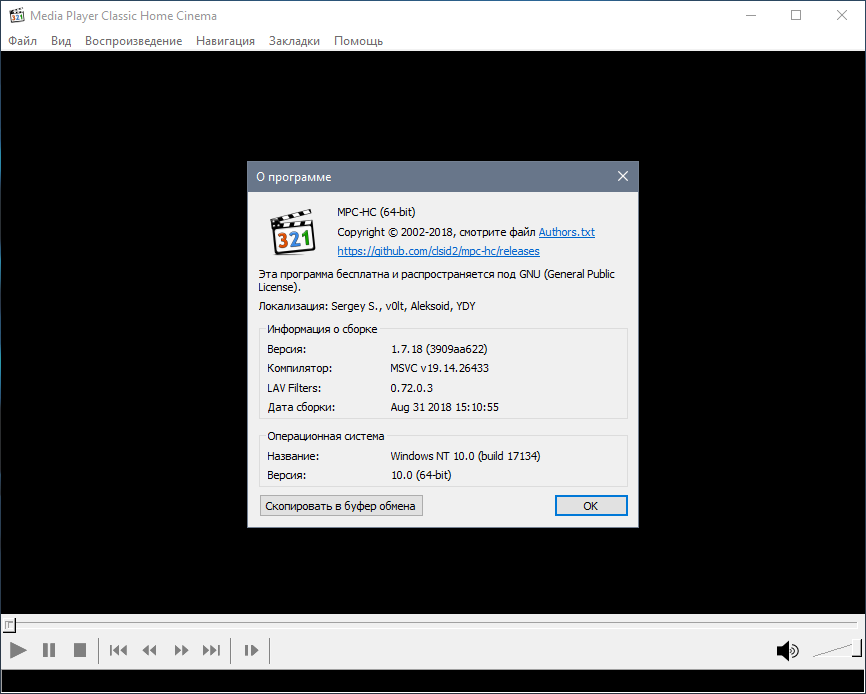This screenshot has width=866, height=694.
Task: Open the Закладки menu
Action: click(x=294, y=41)
